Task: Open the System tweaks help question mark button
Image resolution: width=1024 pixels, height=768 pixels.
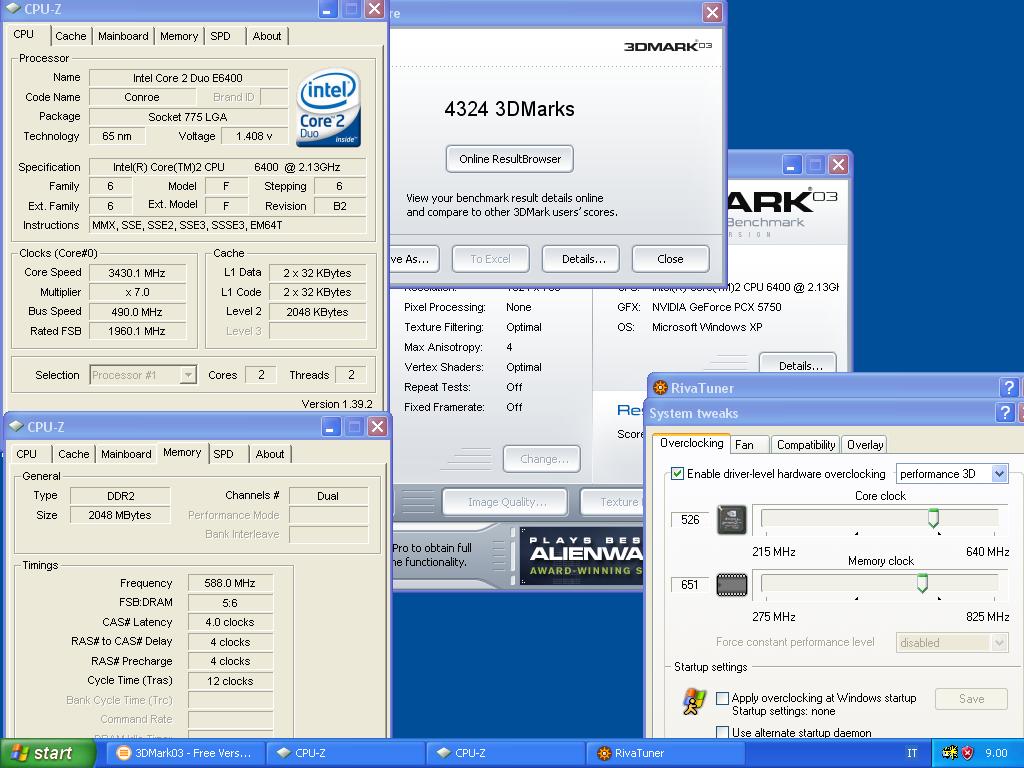Action: coord(1004,412)
